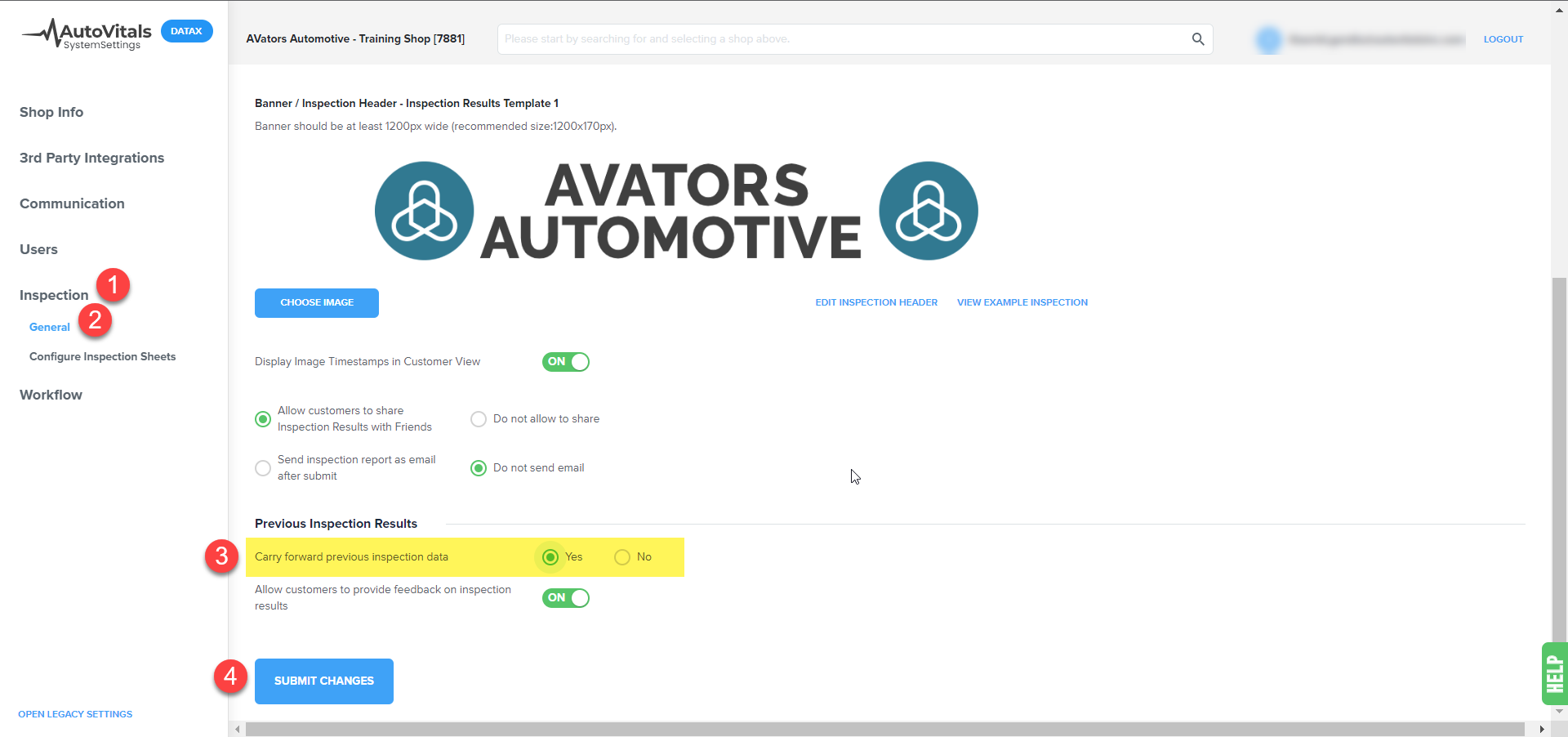The height and width of the screenshot is (737, 1568).
Task: Click the Avators Automotive banner image
Action: 676,211
